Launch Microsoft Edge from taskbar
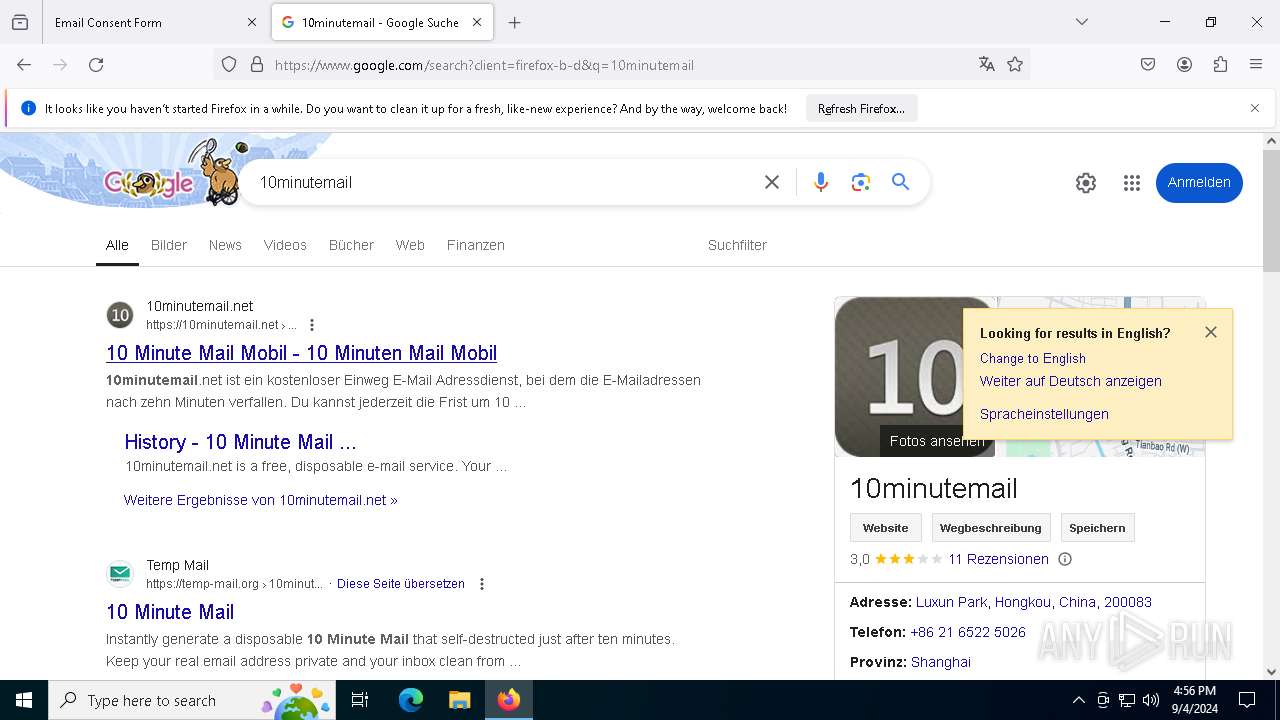The width and height of the screenshot is (1280, 720). (x=411, y=700)
